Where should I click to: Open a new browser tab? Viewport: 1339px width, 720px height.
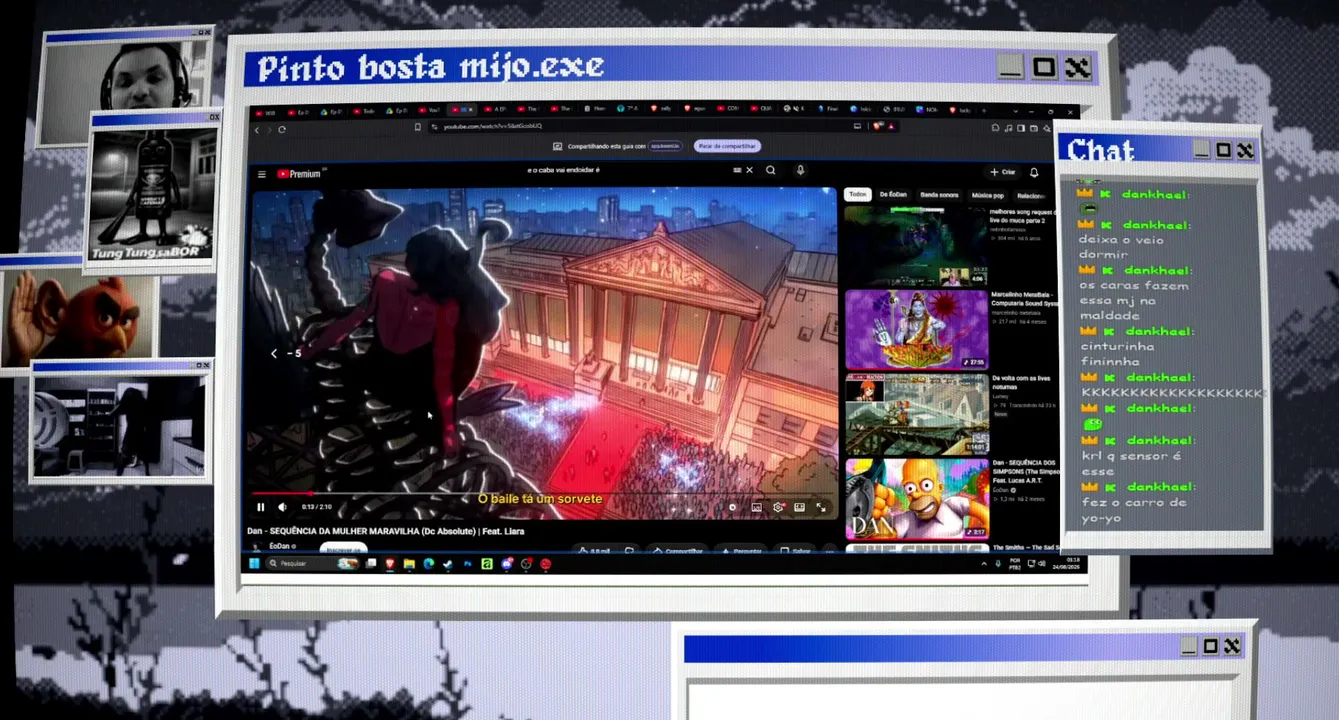pos(984,110)
